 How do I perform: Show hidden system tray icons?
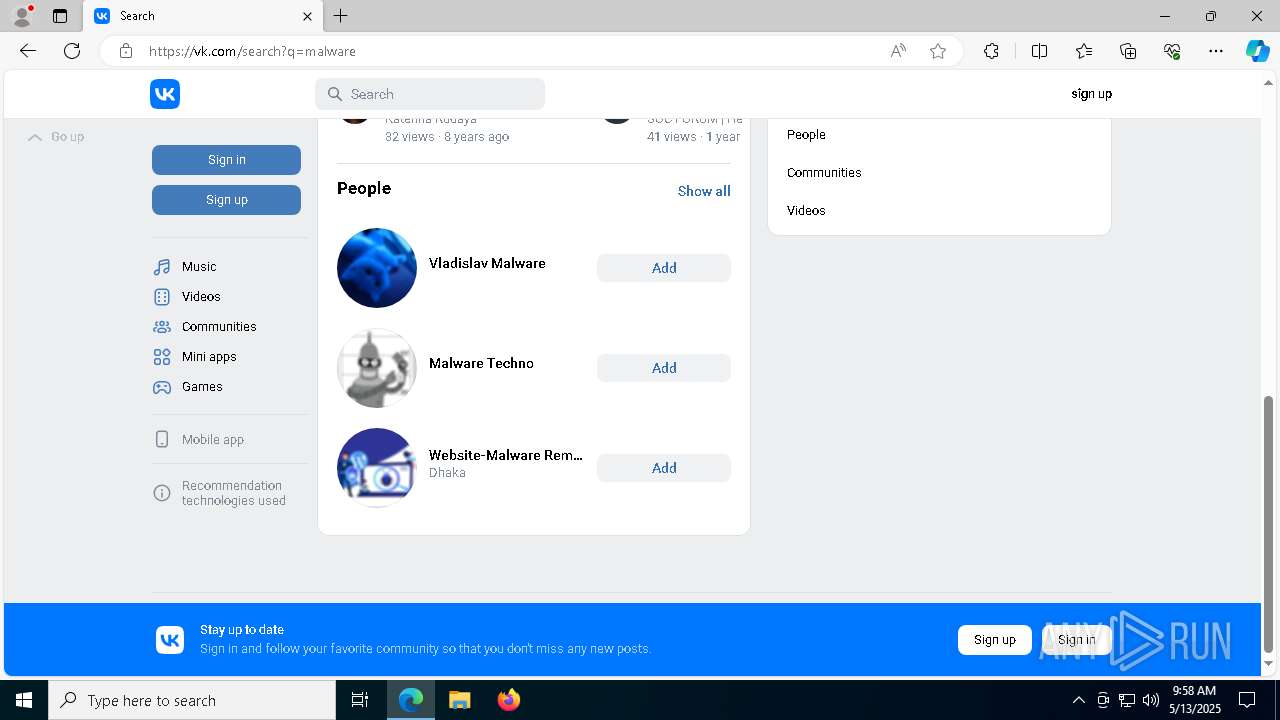point(1078,700)
